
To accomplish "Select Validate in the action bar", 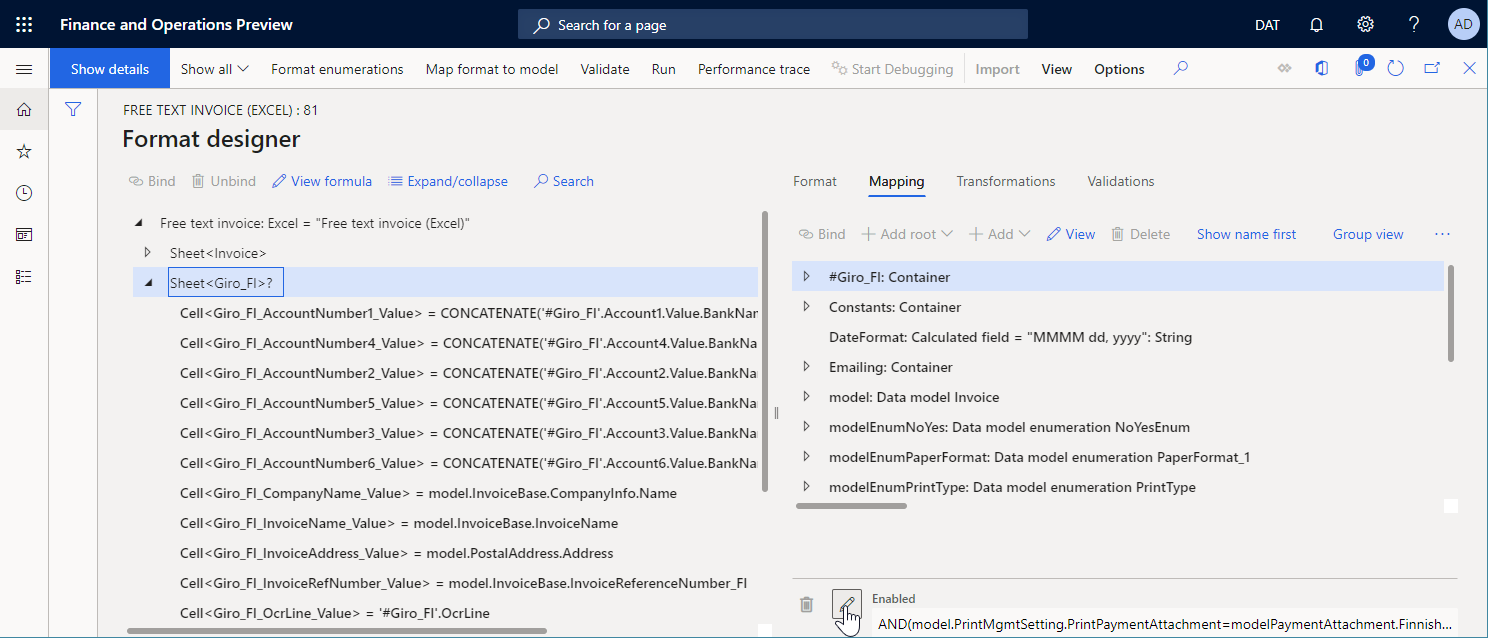I will (605, 68).
